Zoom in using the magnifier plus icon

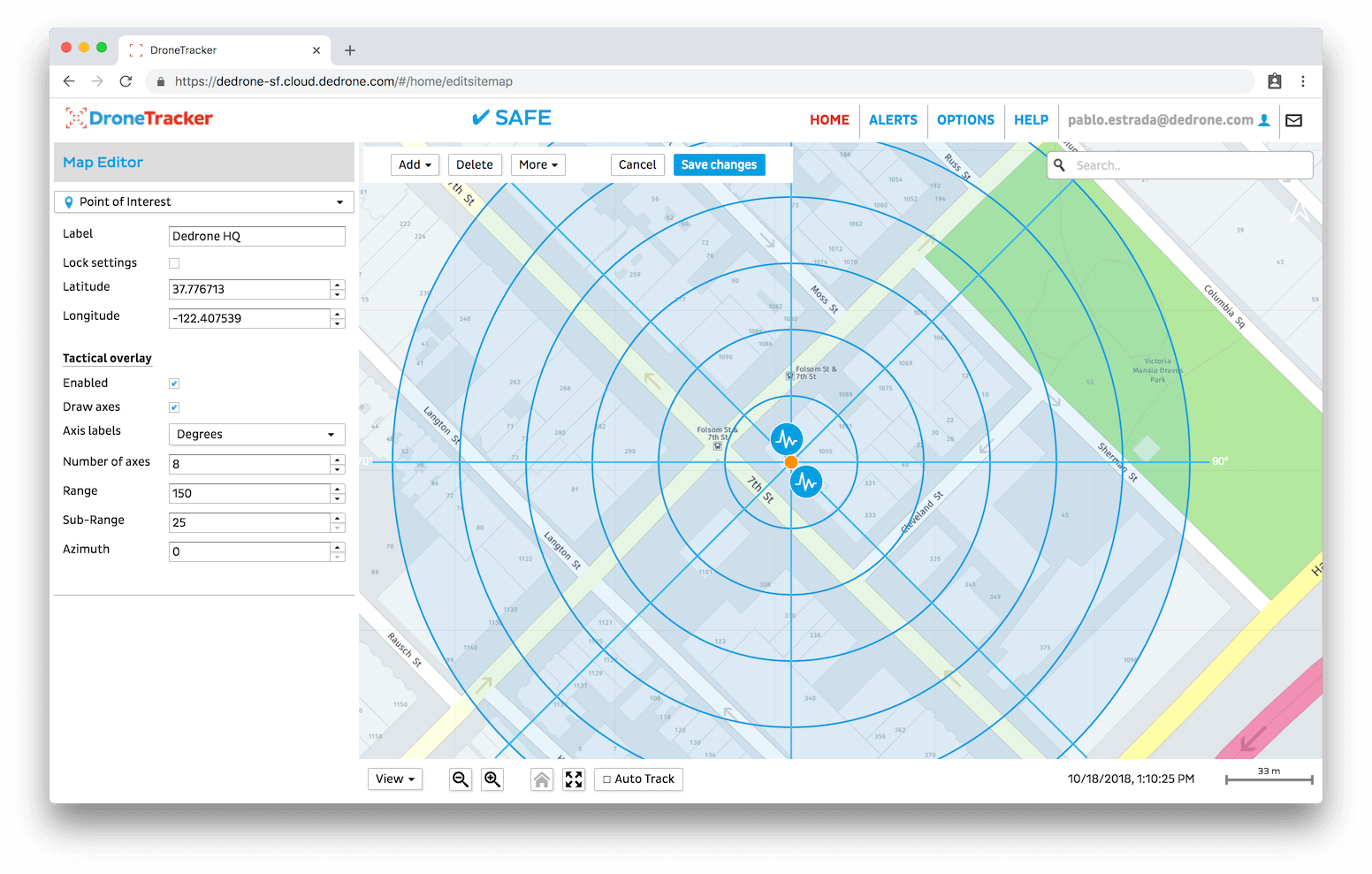(492, 779)
